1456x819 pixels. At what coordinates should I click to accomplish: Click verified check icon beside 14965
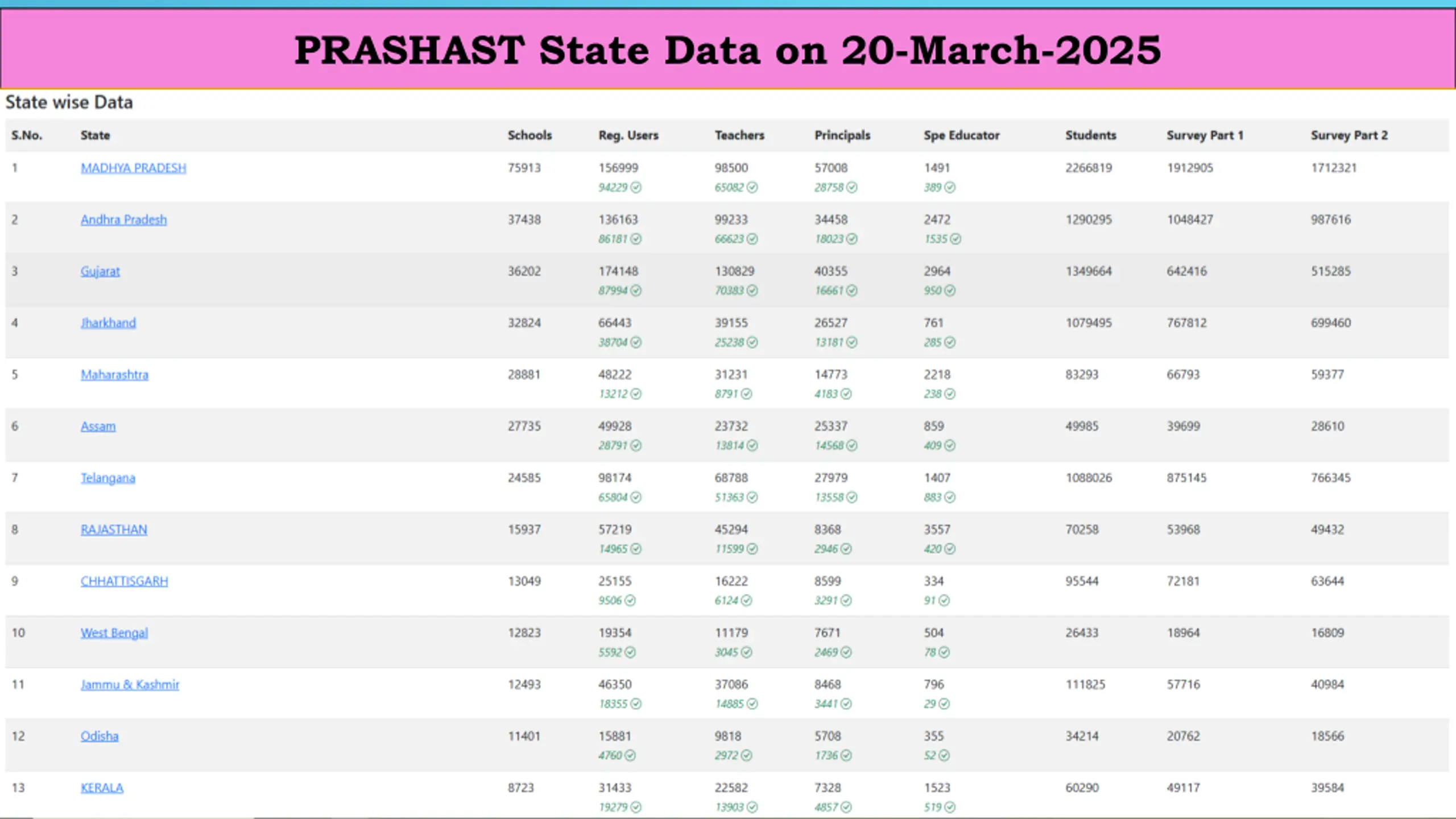pos(636,549)
